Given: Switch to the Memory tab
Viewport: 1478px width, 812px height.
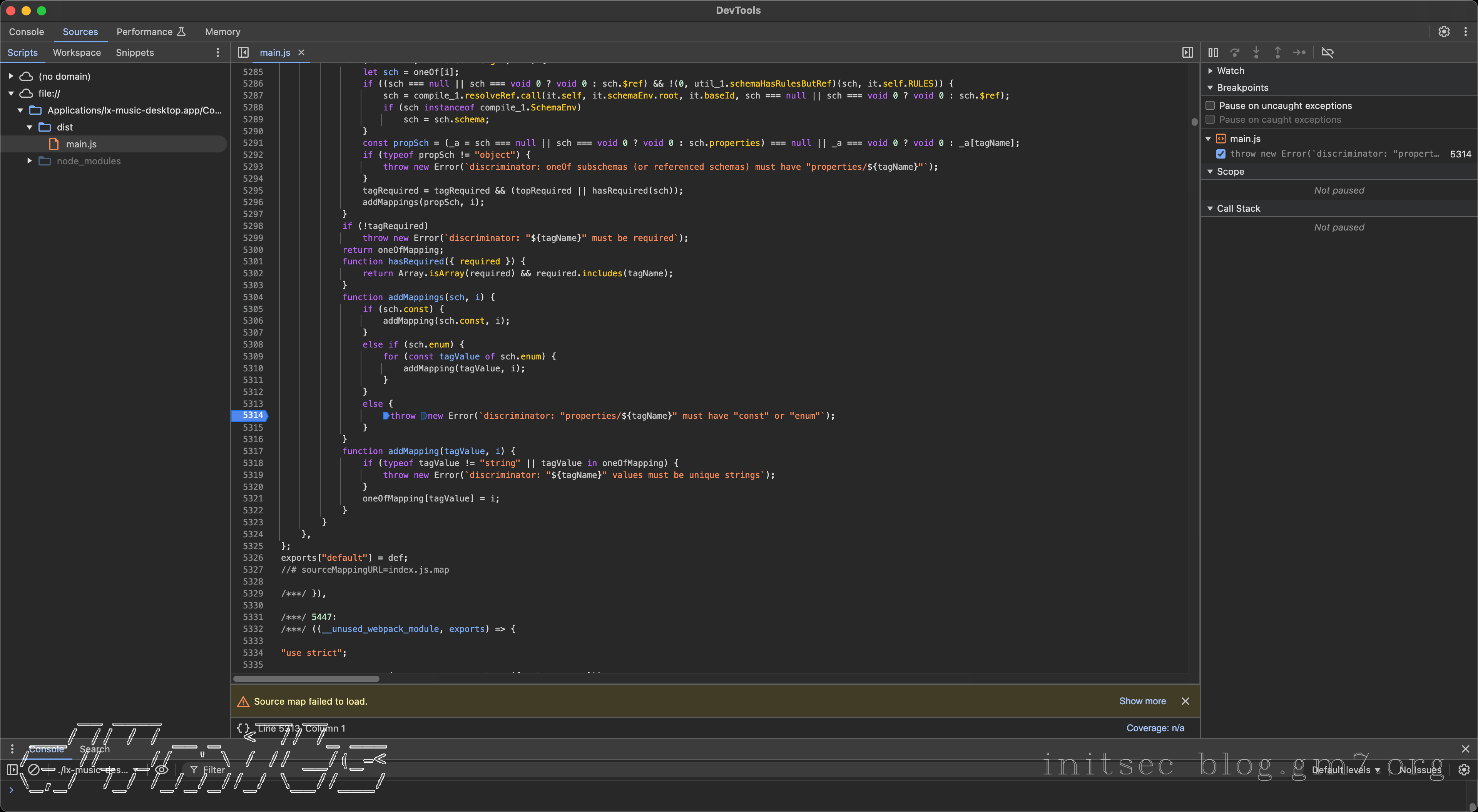Looking at the screenshot, I should (x=222, y=32).
